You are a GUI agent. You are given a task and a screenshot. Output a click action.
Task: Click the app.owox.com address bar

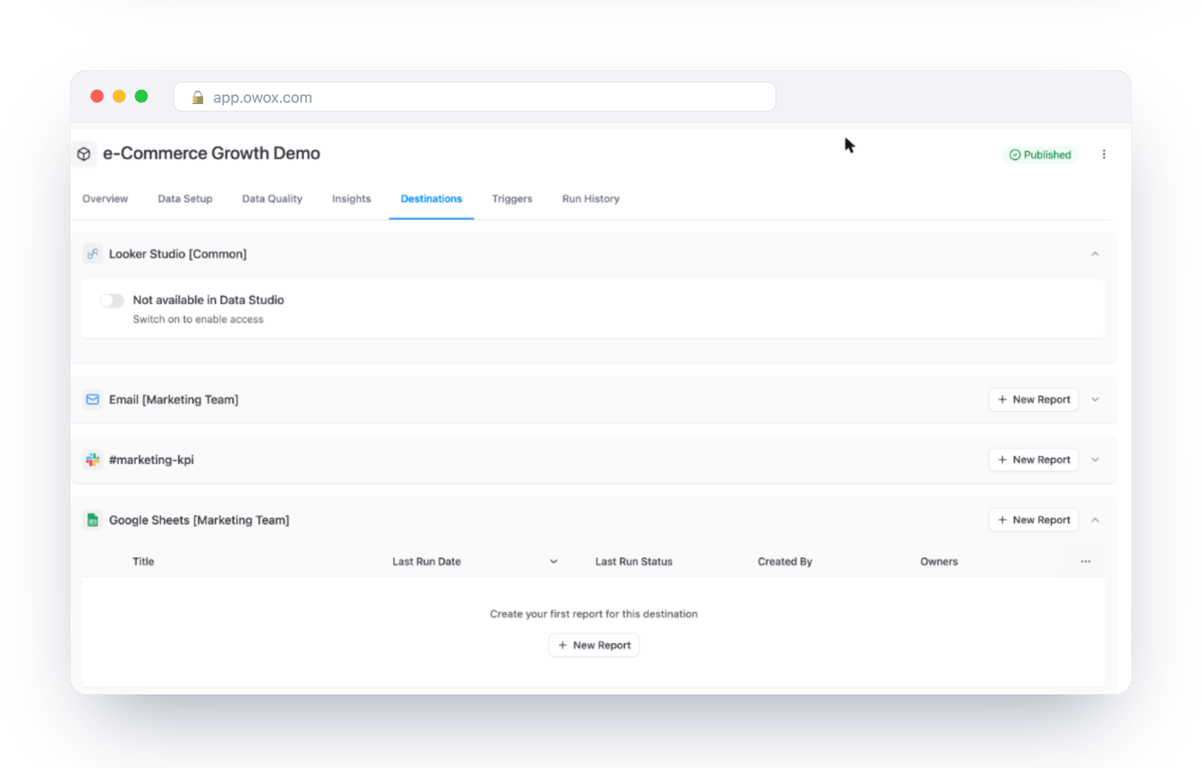coord(474,97)
